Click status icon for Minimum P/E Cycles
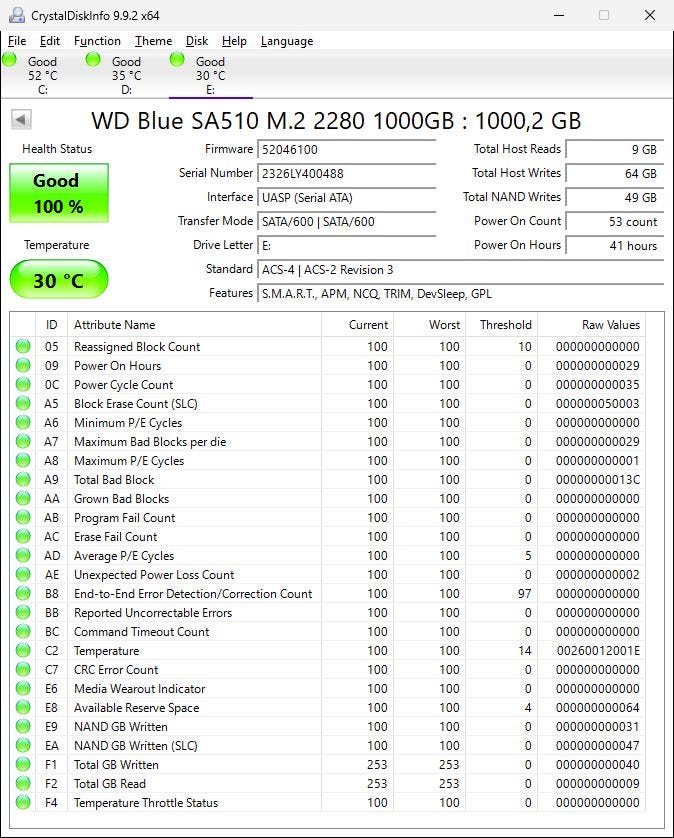 (x=23, y=422)
